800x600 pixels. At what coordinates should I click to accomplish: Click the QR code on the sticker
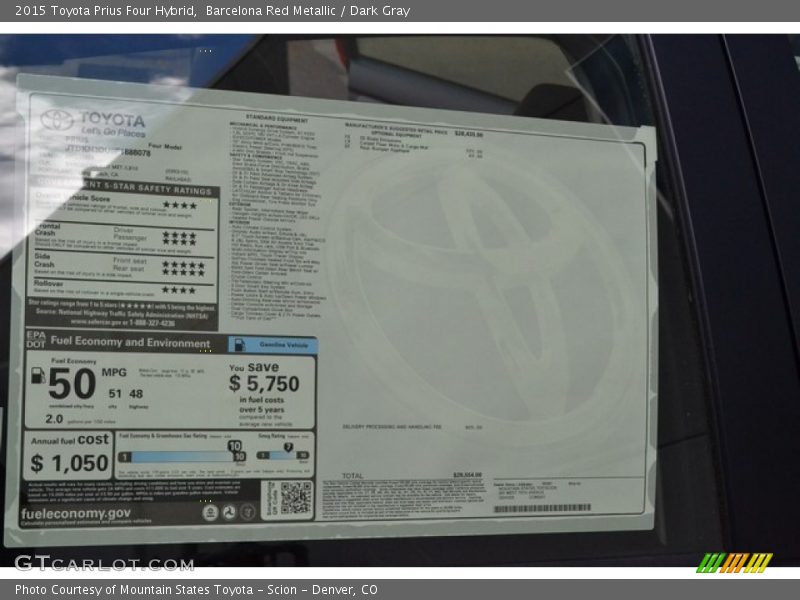point(295,498)
